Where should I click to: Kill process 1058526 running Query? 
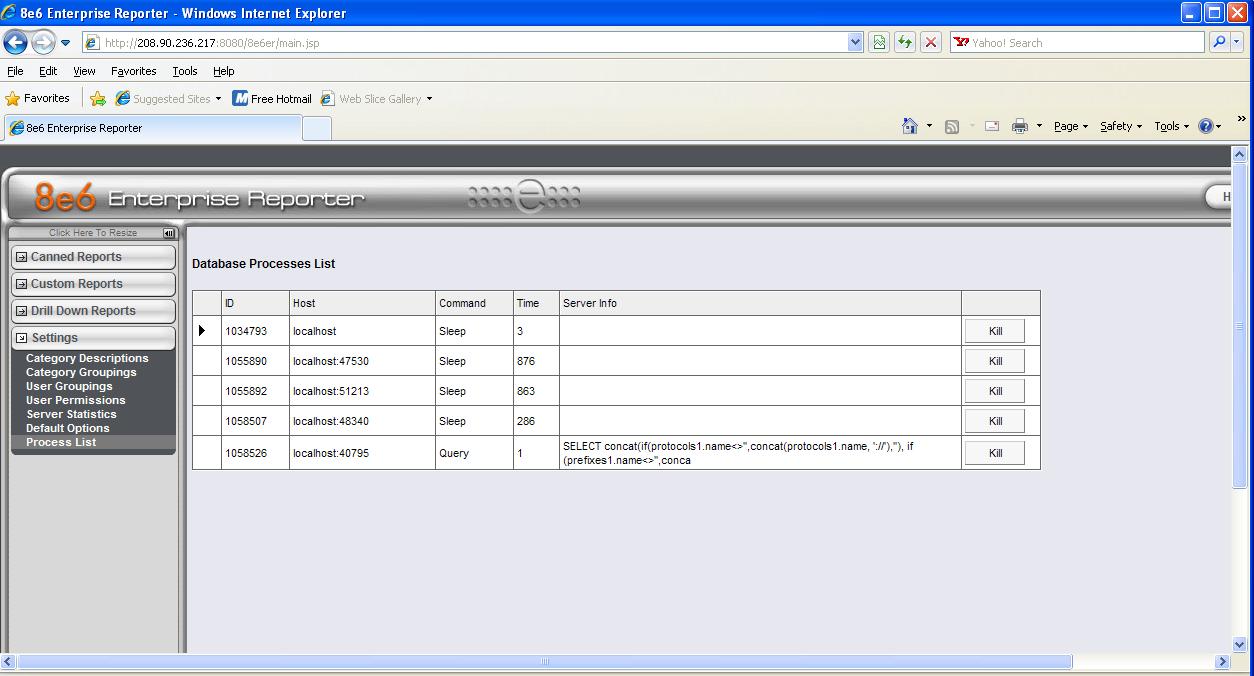click(995, 453)
